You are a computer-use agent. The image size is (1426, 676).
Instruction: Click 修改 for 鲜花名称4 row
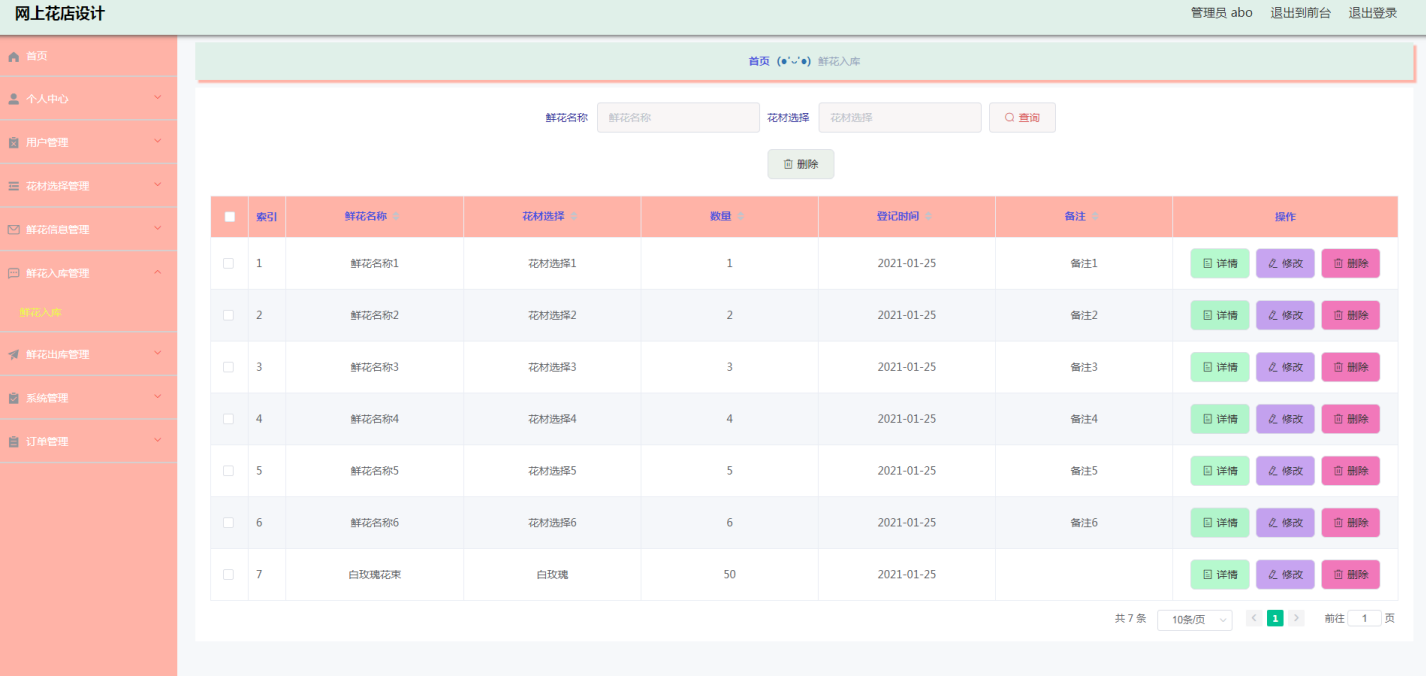point(1285,419)
